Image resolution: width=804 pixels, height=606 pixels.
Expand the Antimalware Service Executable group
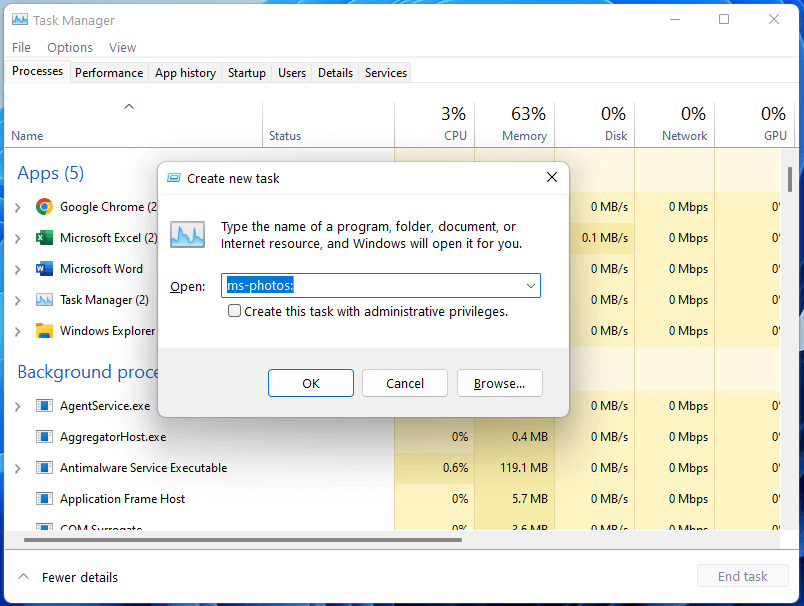tap(18, 468)
